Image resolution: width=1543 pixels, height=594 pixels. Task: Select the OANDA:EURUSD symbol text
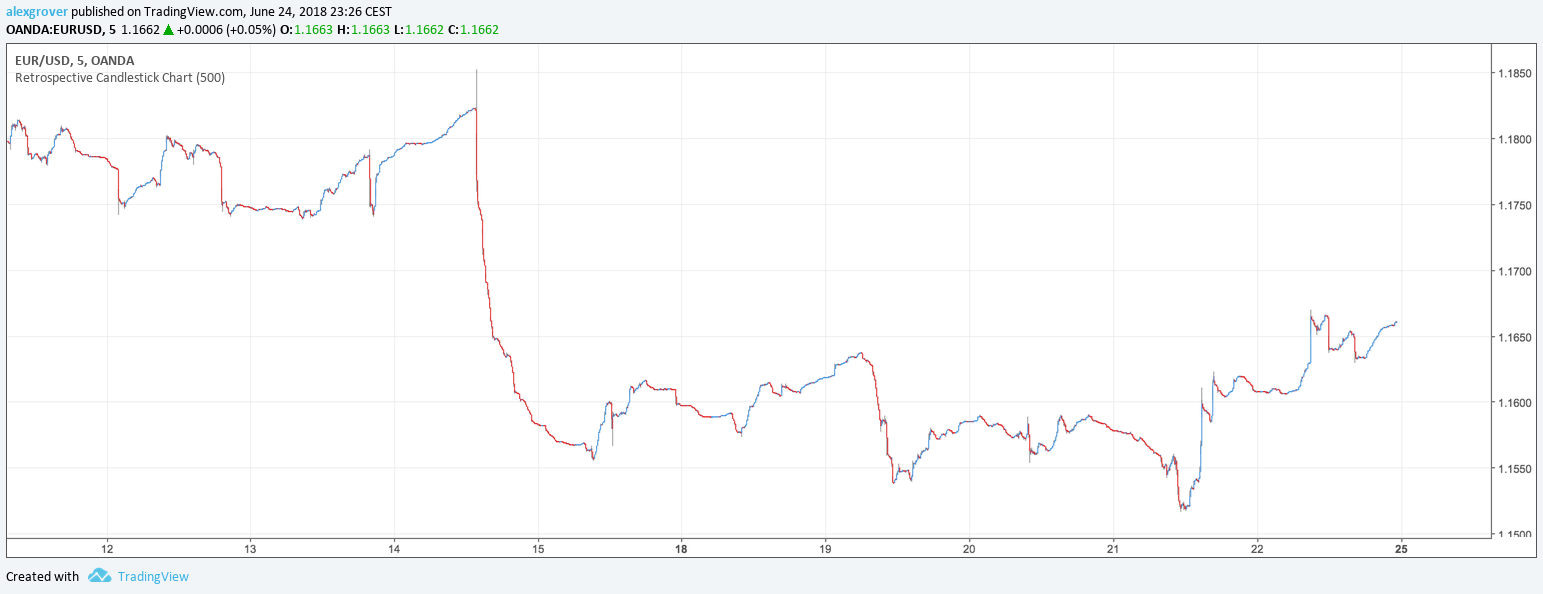click(x=55, y=29)
